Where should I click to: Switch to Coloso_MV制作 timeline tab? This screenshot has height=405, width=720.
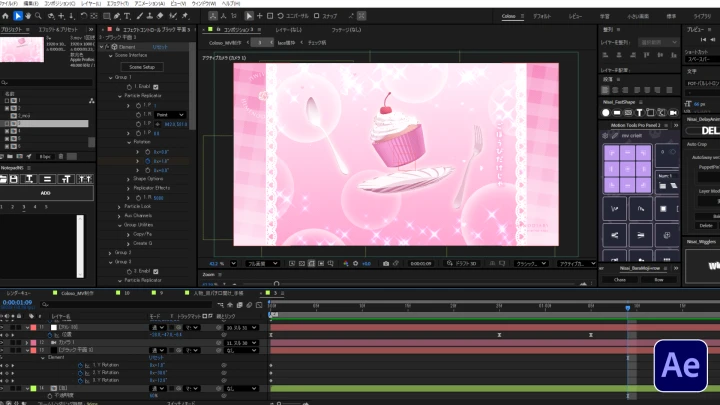pyautogui.click(x=77, y=293)
